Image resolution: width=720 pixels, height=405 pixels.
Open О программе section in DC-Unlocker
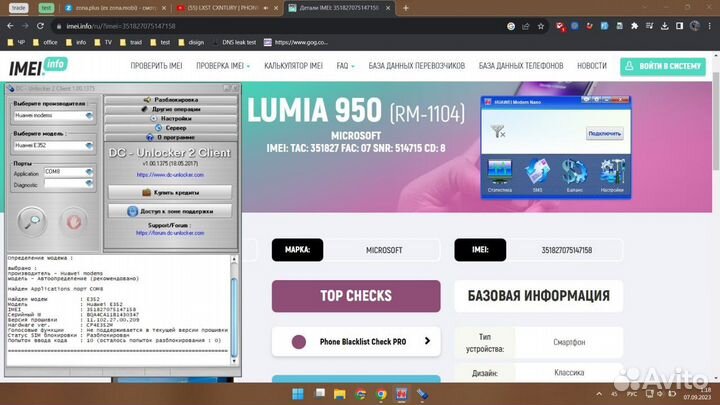(x=171, y=137)
